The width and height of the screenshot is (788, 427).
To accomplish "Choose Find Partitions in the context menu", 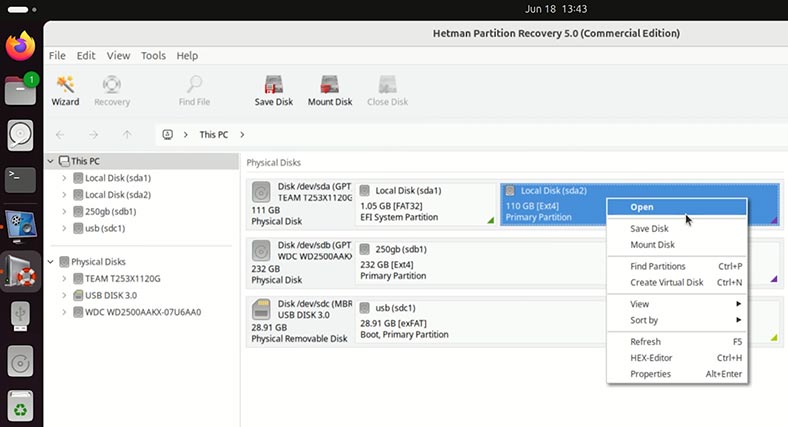I will tap(676, 266).
